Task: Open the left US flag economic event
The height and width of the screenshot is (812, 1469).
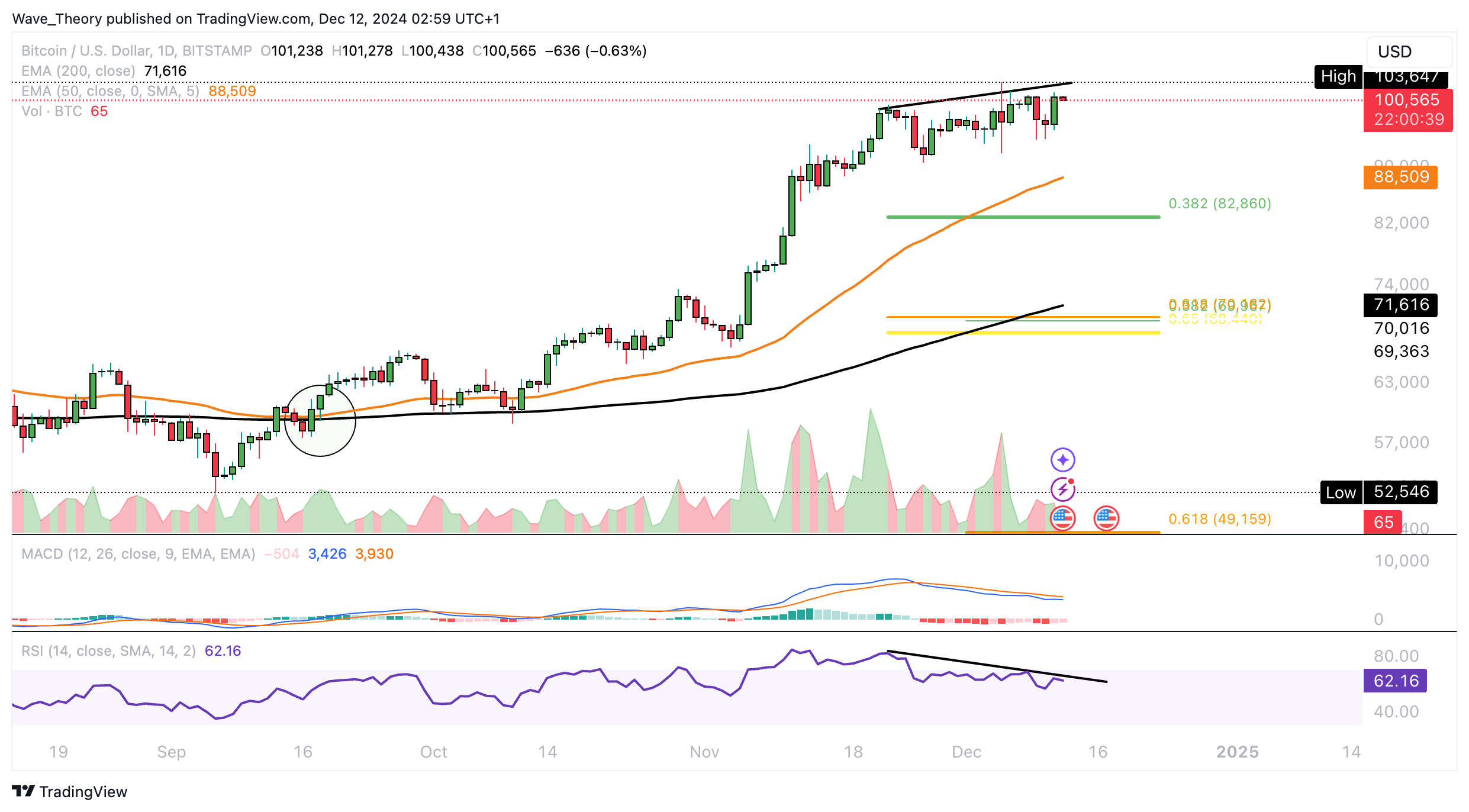Action: click(x=1062, y=519)
